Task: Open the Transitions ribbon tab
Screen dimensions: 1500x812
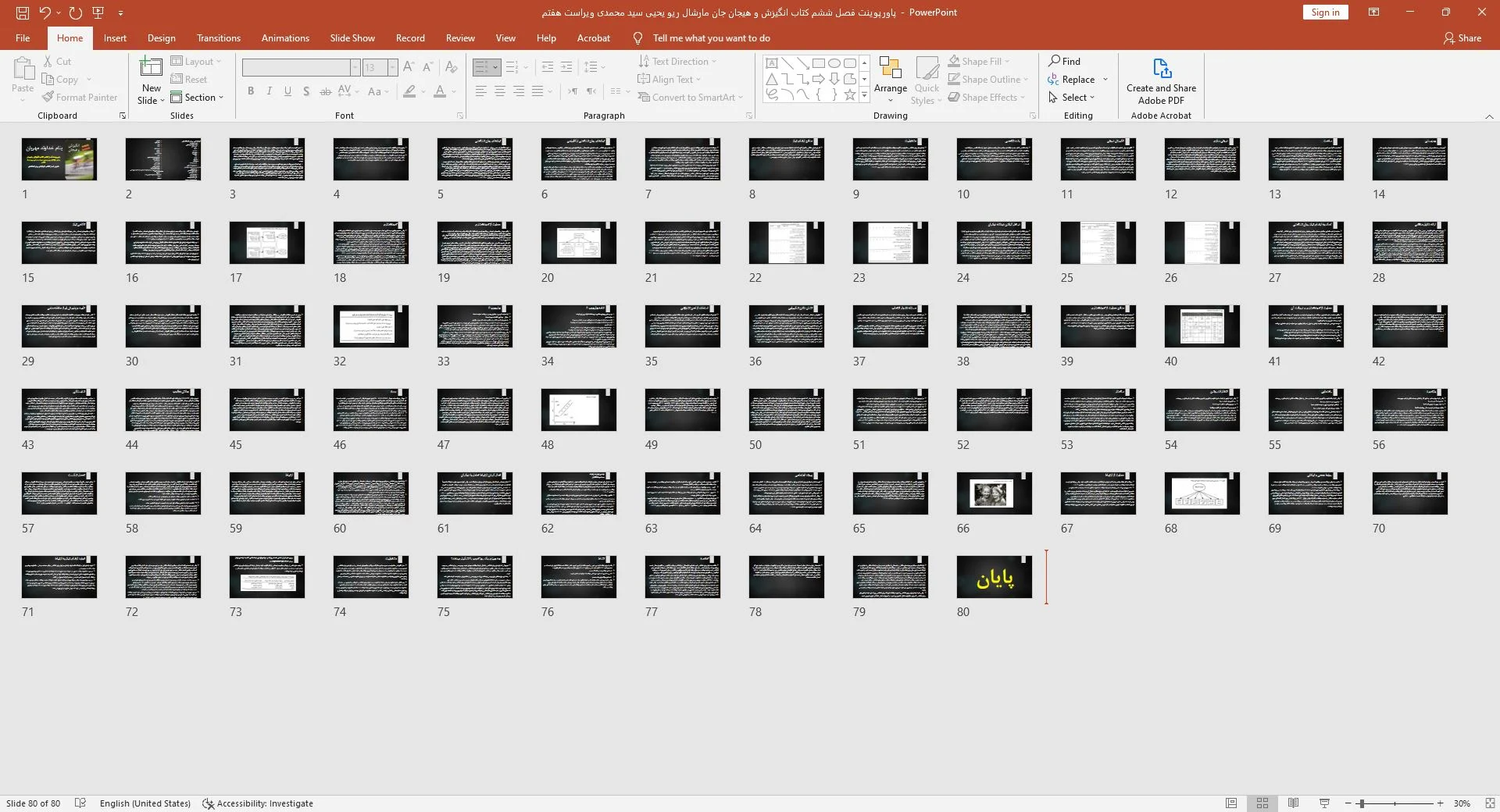Action: pos(219,38)
